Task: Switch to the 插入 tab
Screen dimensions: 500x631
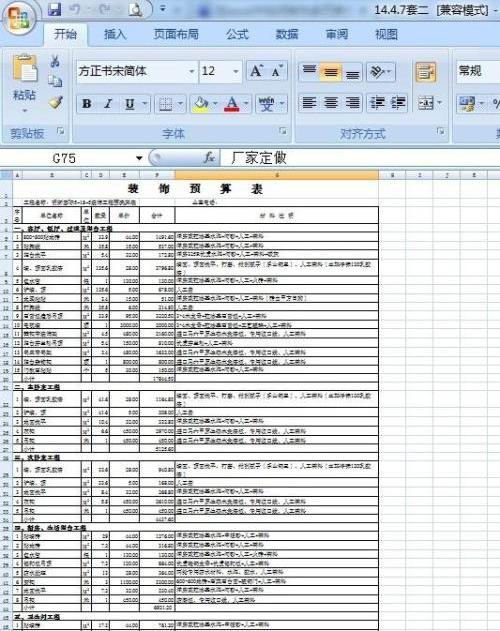Action: (x=115, y=34)
